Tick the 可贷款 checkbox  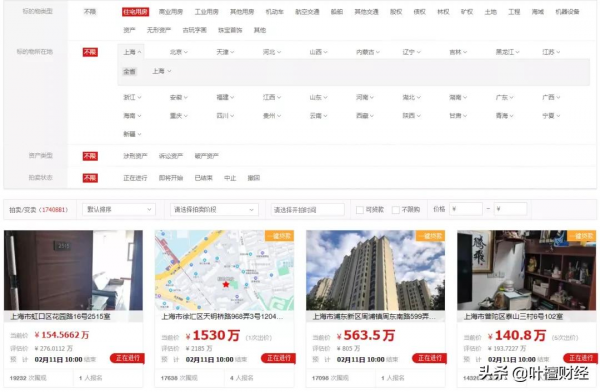tap(360, 210)
